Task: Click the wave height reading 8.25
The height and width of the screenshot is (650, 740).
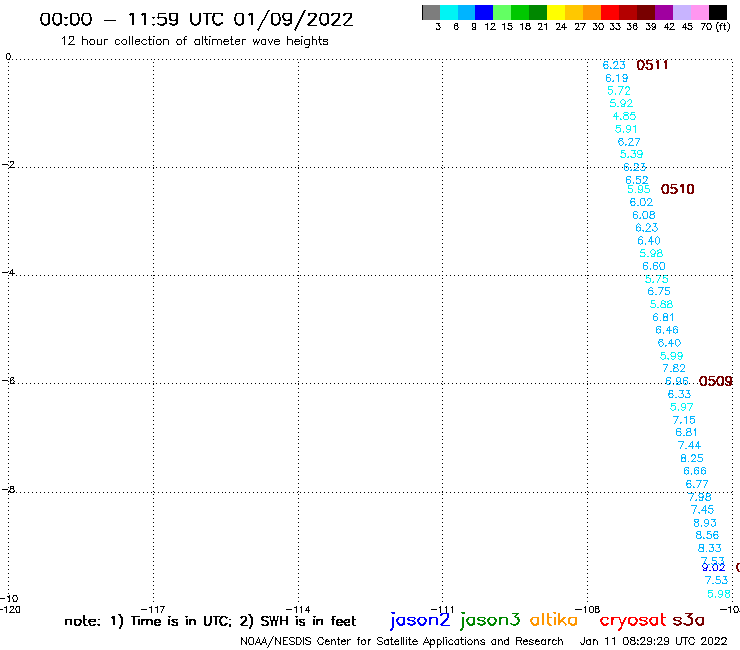Action: (x=691, y=458)
